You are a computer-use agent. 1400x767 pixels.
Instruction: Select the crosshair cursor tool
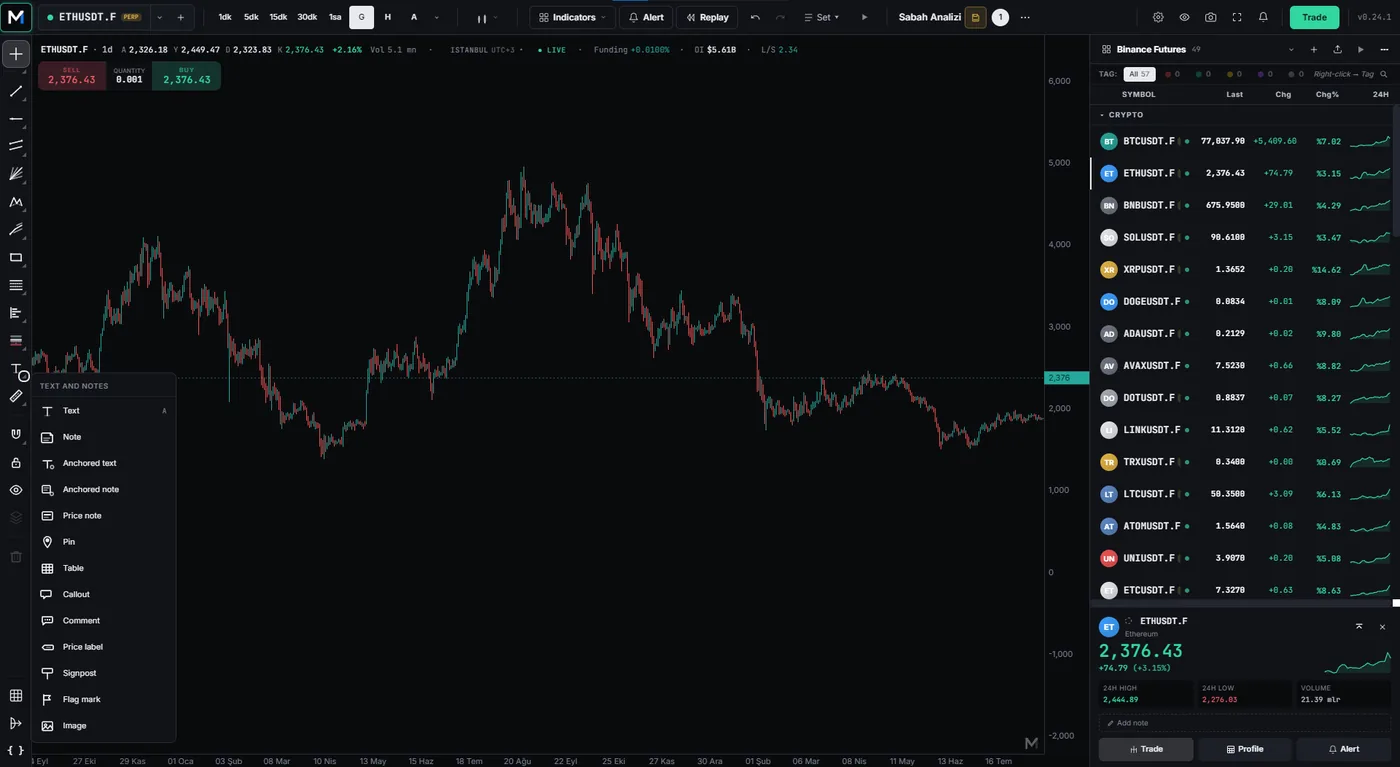(16, 54)
